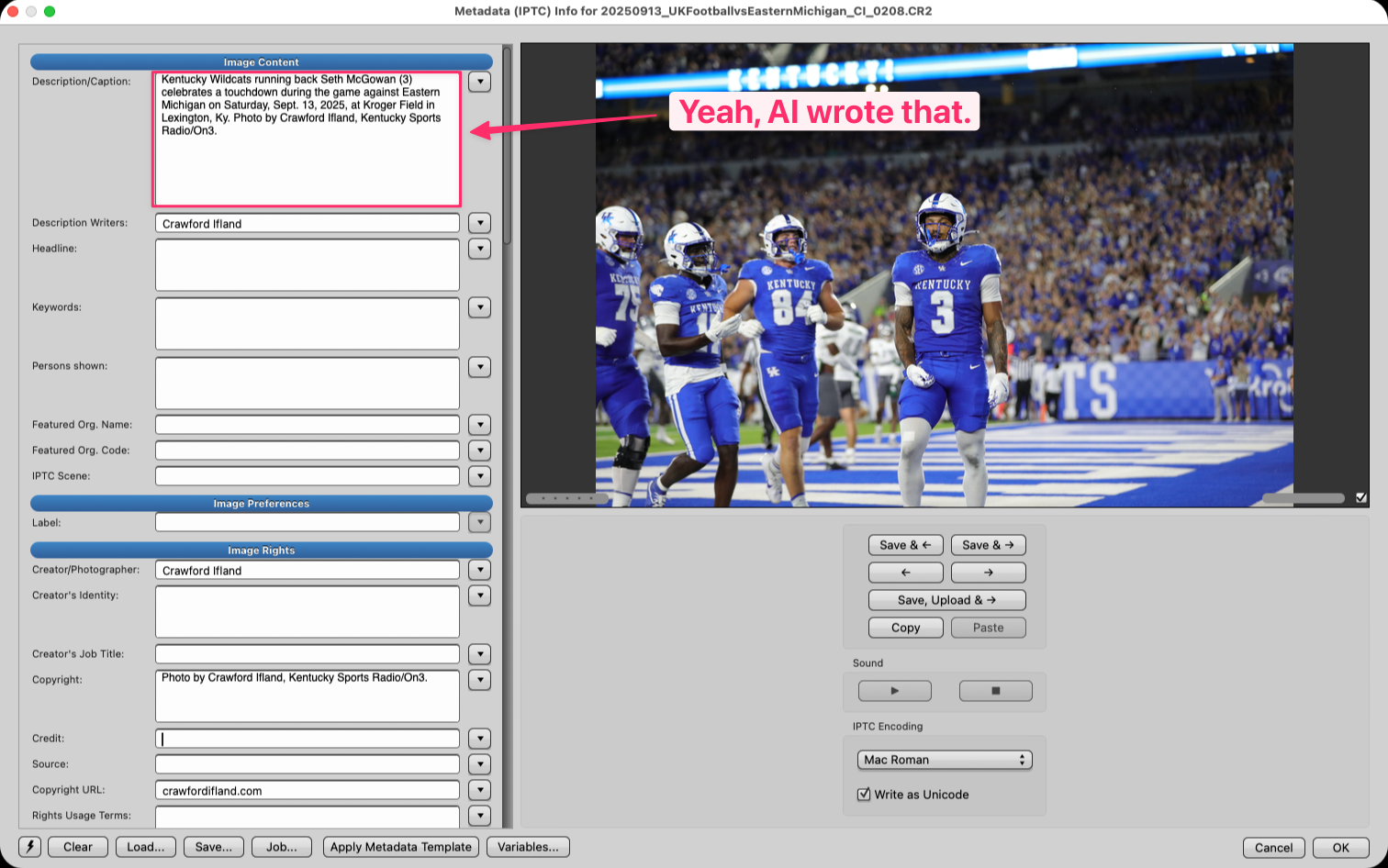This screenshot has height=868, width=1388.
Task: Confirm the dialog with OK
Action: pos(1340,848)
